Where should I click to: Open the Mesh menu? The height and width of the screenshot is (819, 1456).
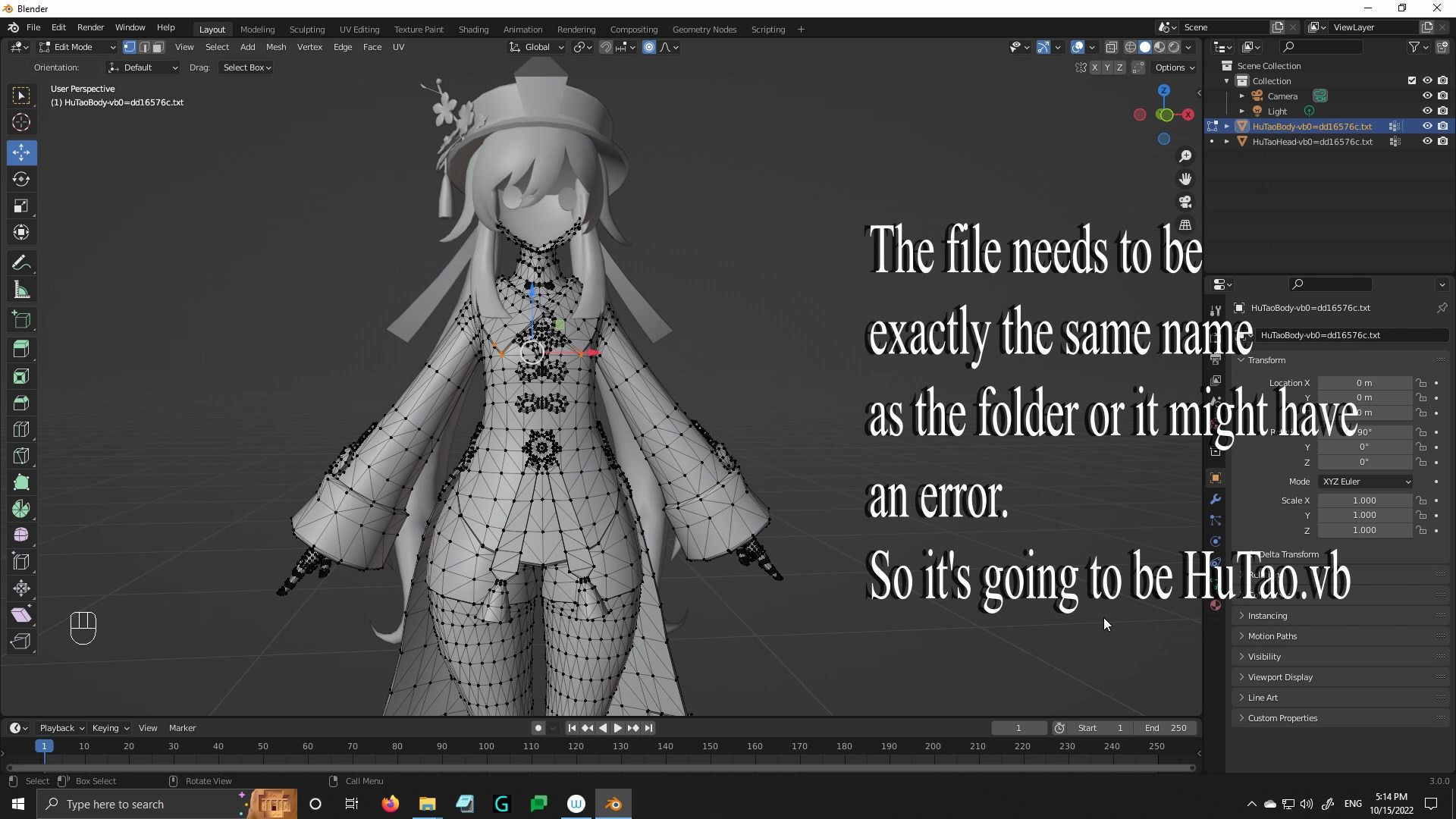(x=275, y=47)
